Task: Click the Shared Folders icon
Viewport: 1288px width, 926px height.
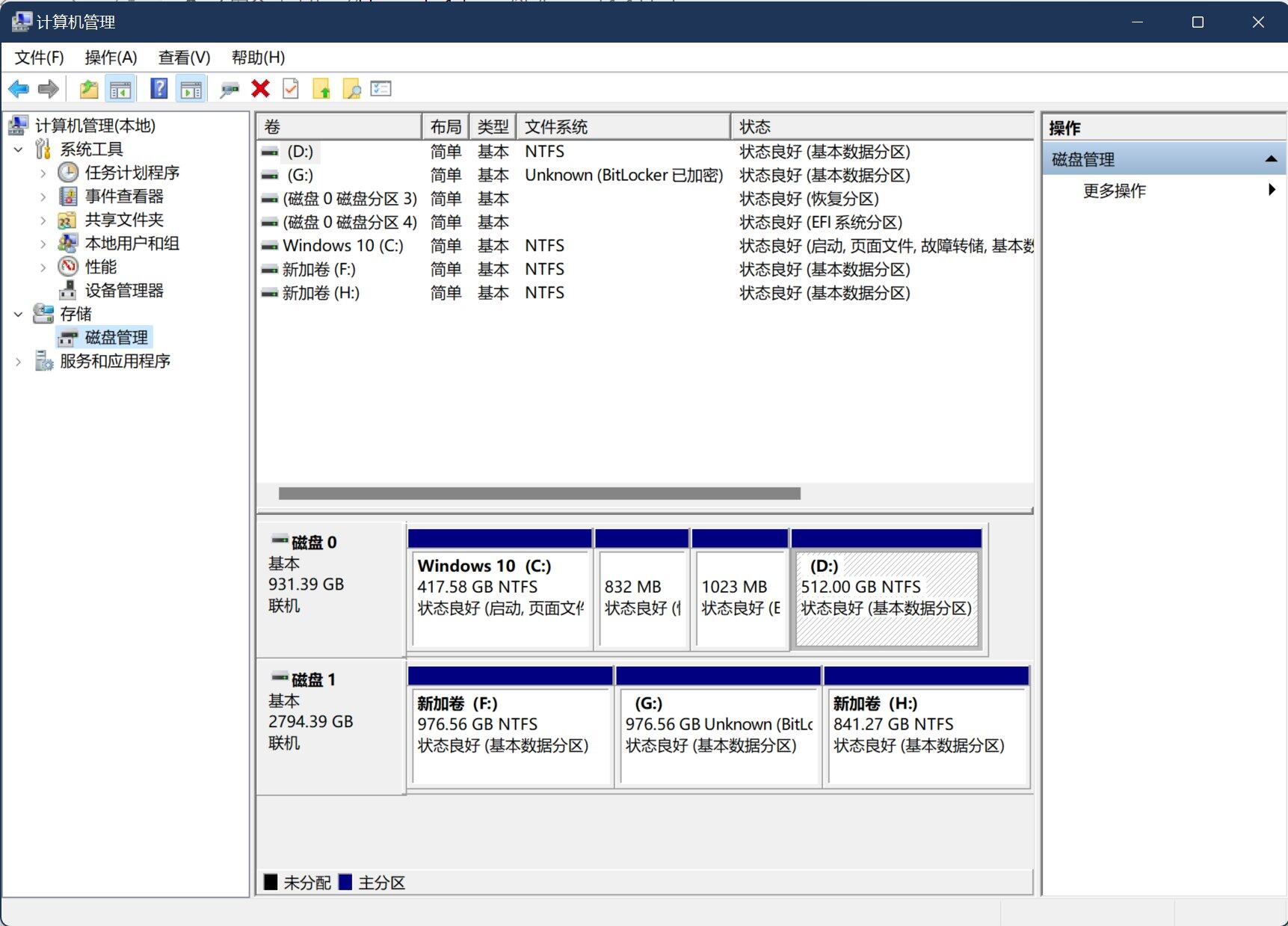Action: pos(68,220)
